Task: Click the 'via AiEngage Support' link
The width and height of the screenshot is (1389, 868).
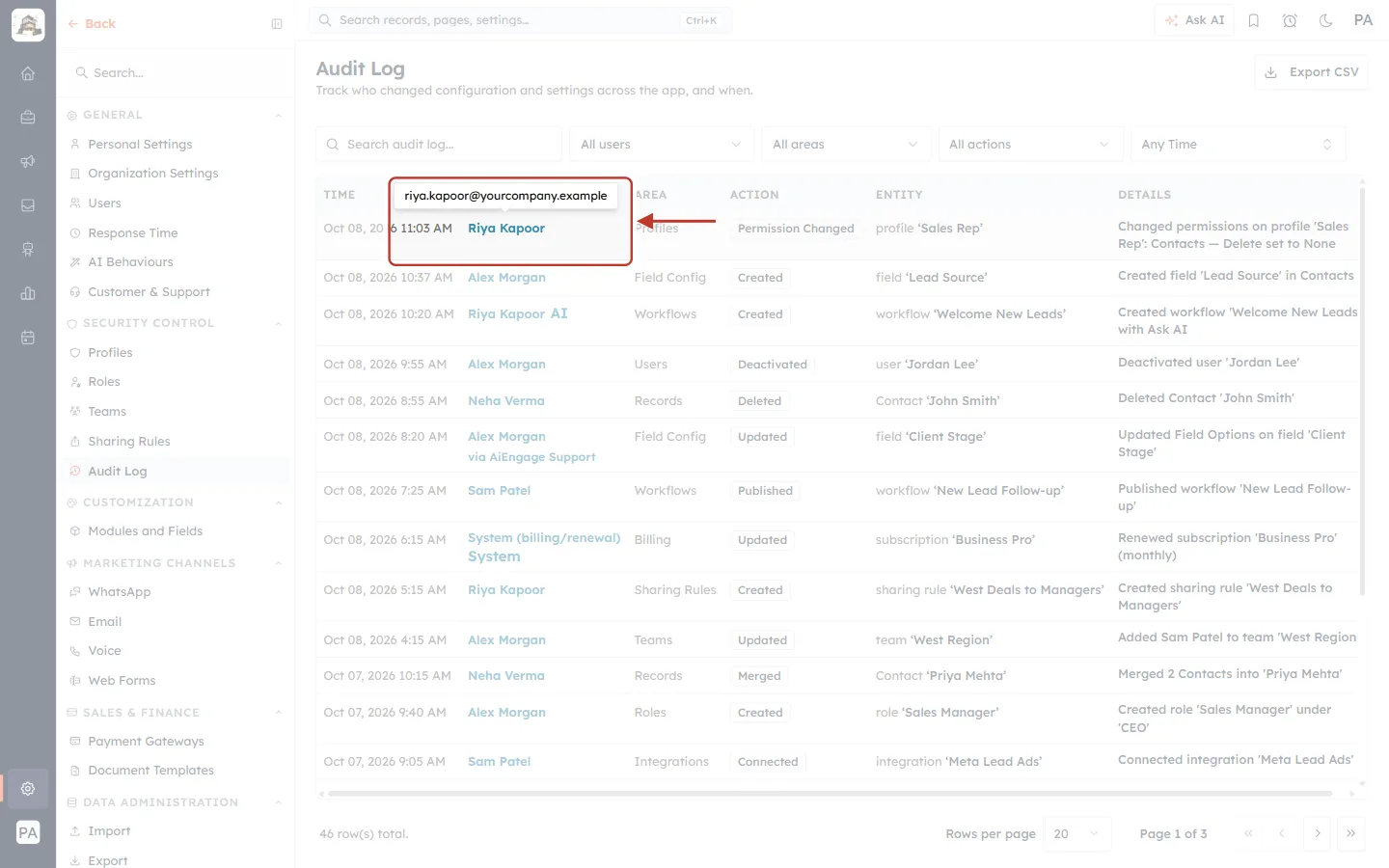Action: [x=531, y=457]
